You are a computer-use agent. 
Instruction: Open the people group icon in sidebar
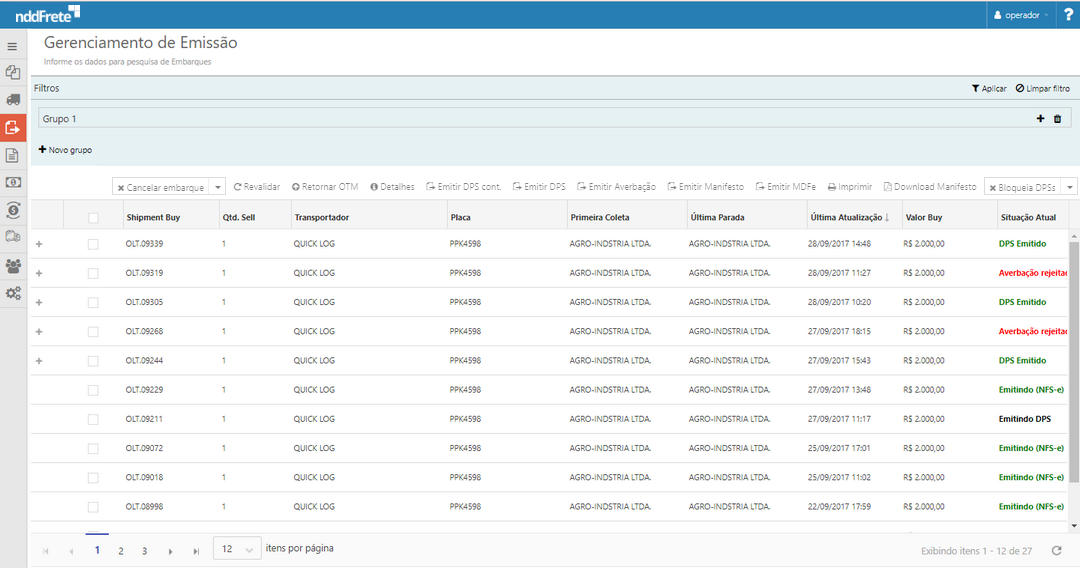coord(13,266)
